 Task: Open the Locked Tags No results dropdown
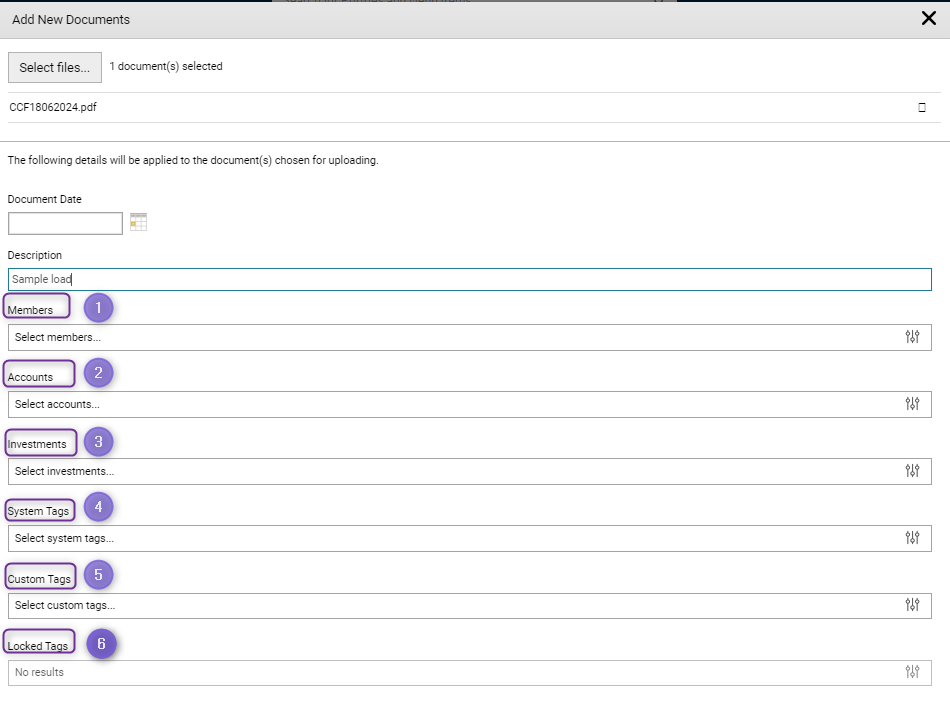point(470,672)
